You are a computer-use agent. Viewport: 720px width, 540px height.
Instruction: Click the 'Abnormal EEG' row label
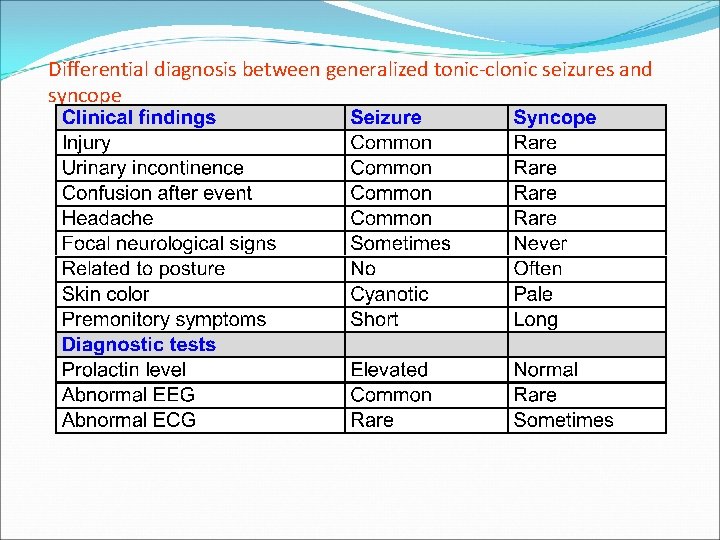click(128, 395)
